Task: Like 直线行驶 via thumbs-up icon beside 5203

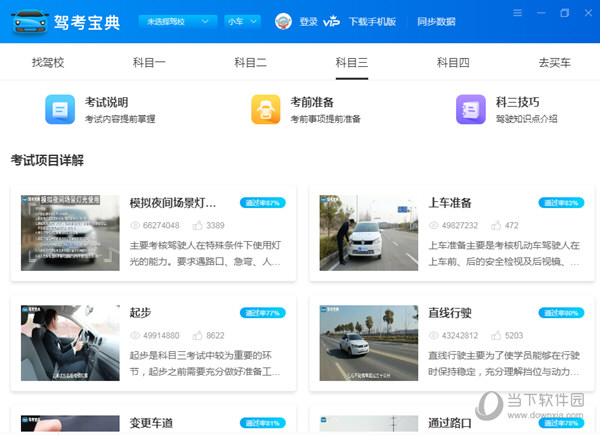Action: pos(496,336)
